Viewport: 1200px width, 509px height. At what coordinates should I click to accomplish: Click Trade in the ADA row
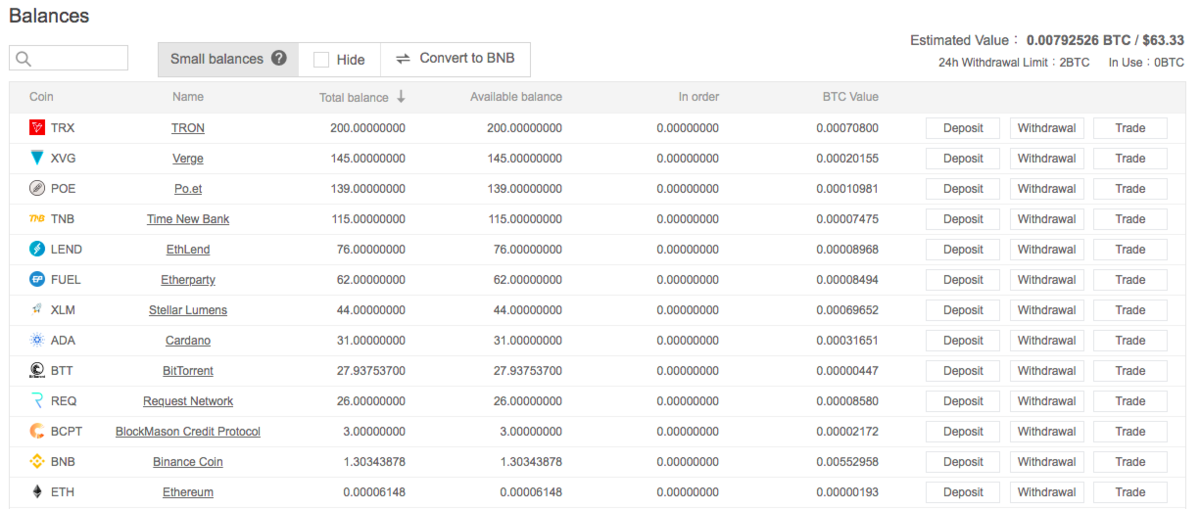(x=1130, y=340)
